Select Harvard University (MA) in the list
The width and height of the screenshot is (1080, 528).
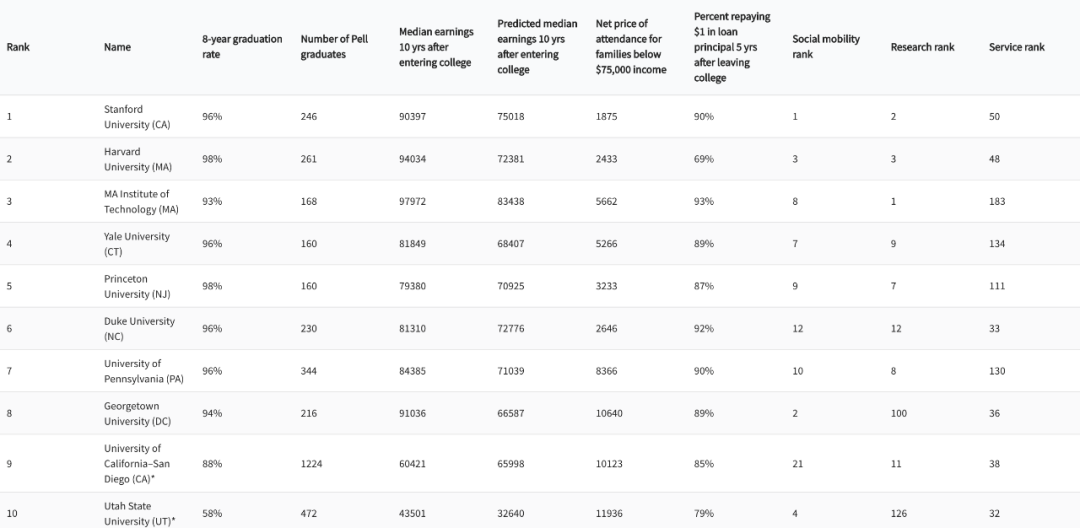coord(138,159)
